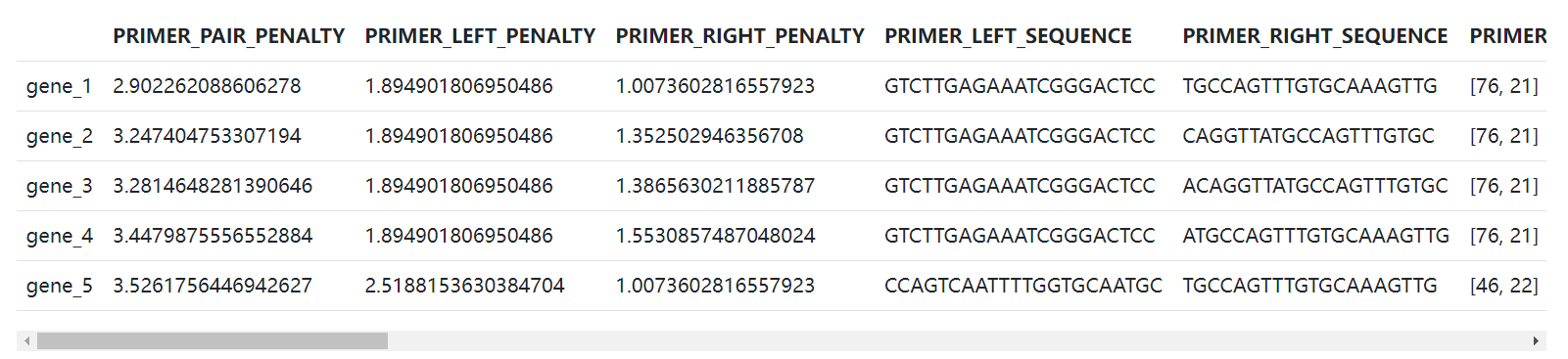
Task: Click the empty scrollbar track right of the thumb
Action: pos(957,341)
